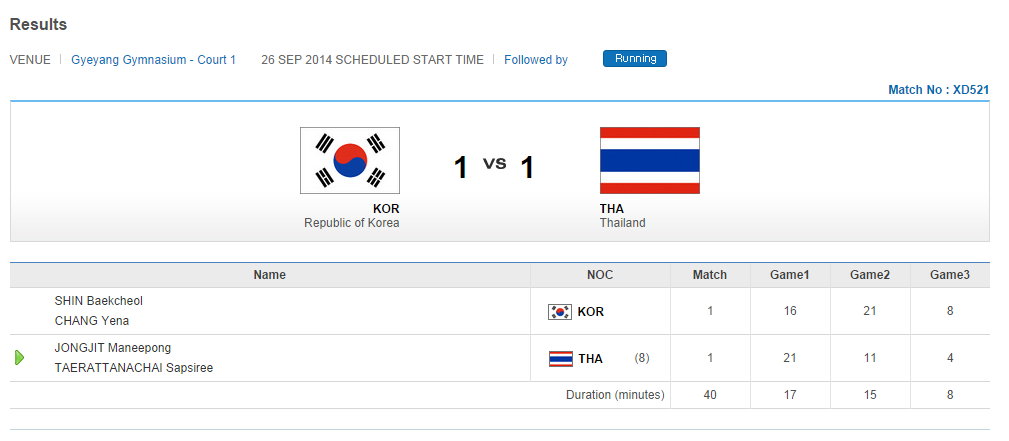The width and height of the screenshot is (1009, 441).
Task: Click the Game2 column header
Action: [x=870, y=275]
